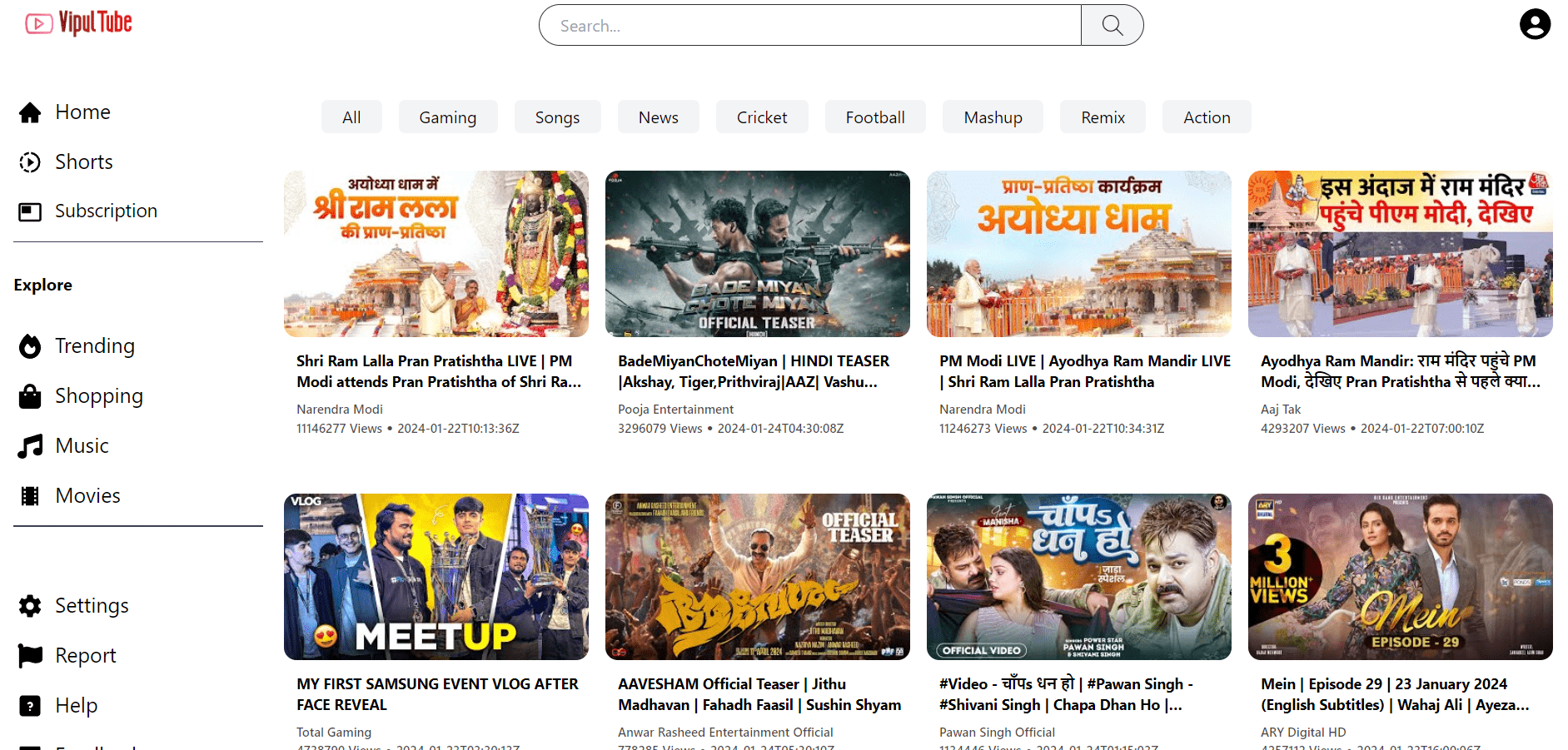Click the Report flag icon
1568x750 pixels.
coord(30,656)
